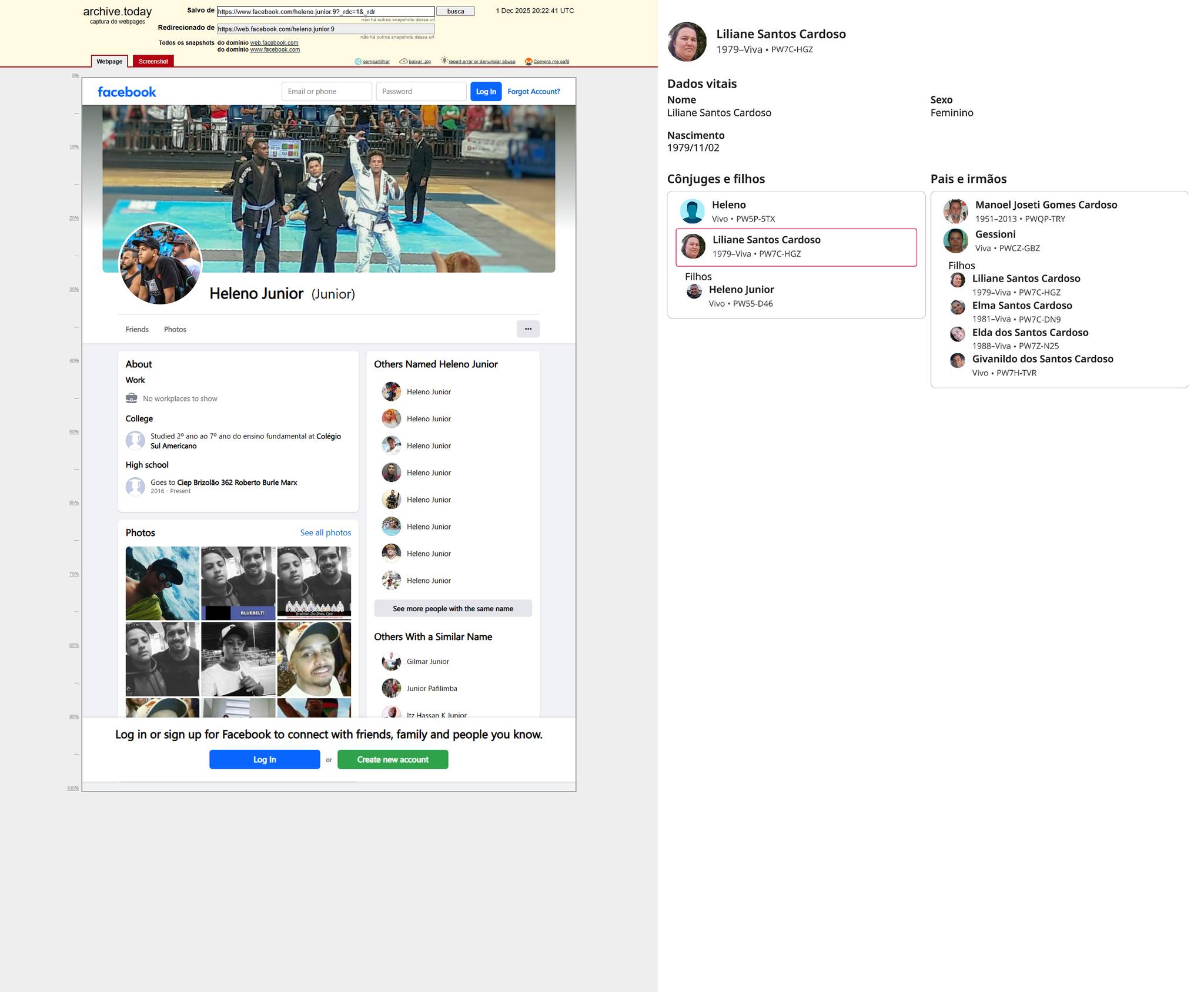Click the Facebook logo
This screenshot has height=992, width=1204.
point(127,92)
